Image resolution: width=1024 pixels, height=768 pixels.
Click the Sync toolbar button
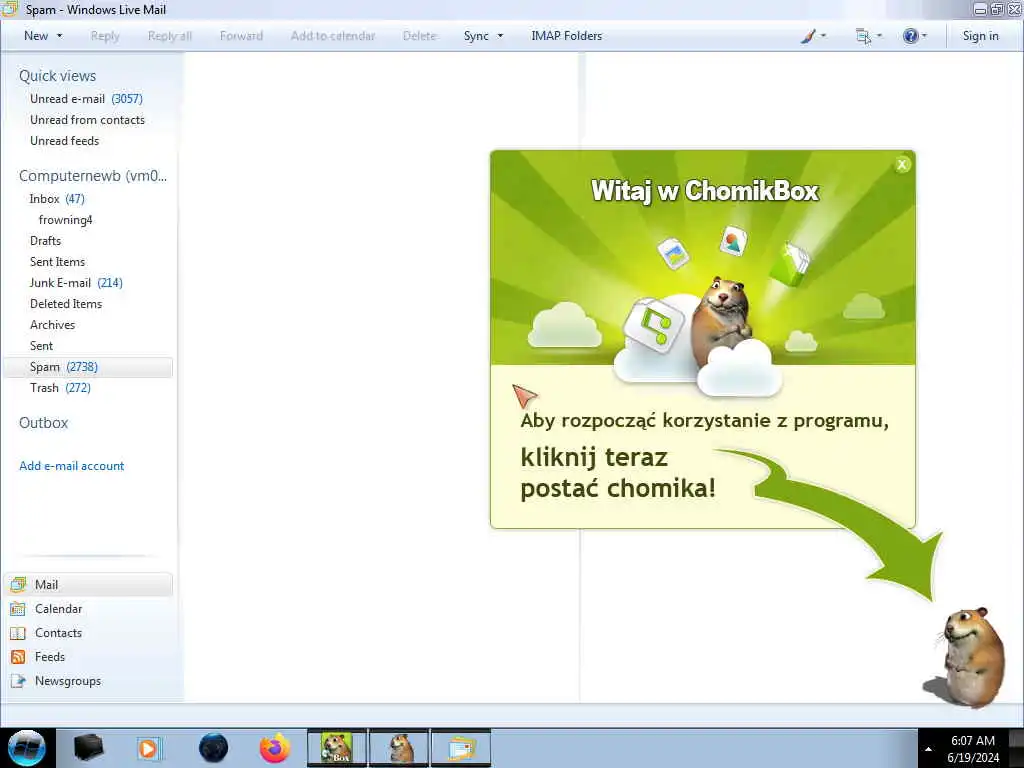tap(476, 36)
